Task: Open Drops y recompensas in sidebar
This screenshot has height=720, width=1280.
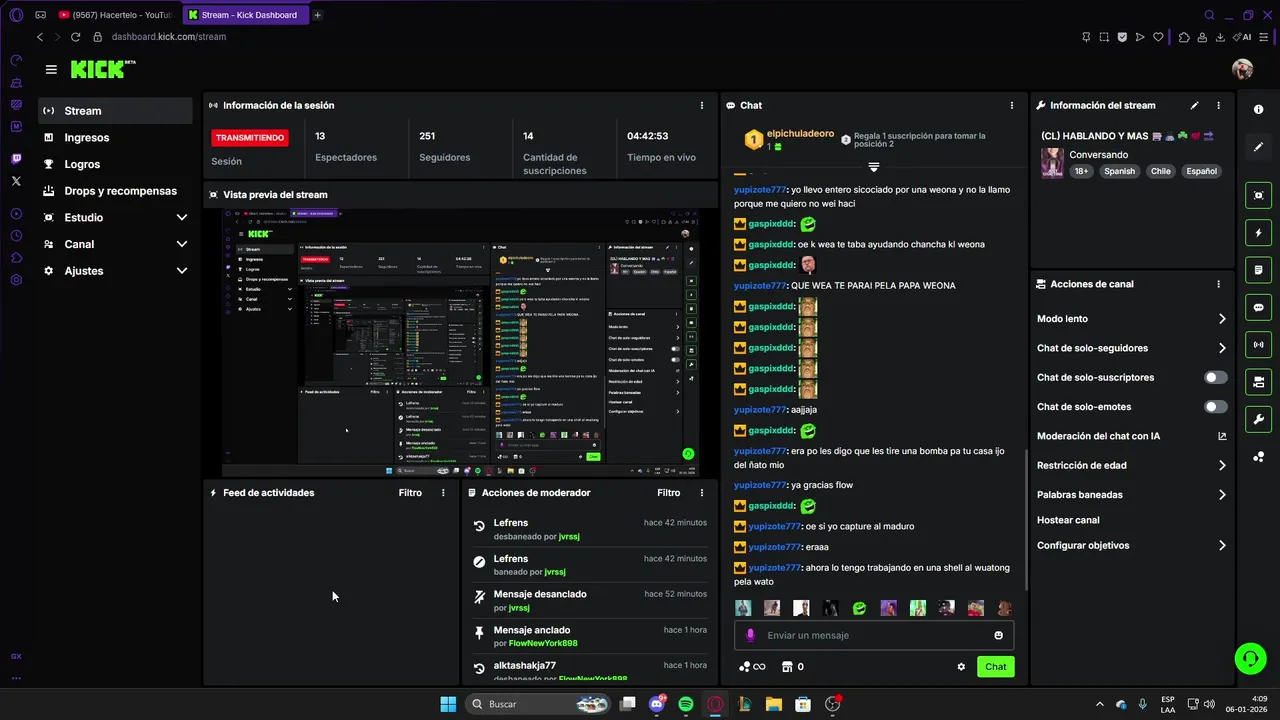Action: (x=115, y=191)
